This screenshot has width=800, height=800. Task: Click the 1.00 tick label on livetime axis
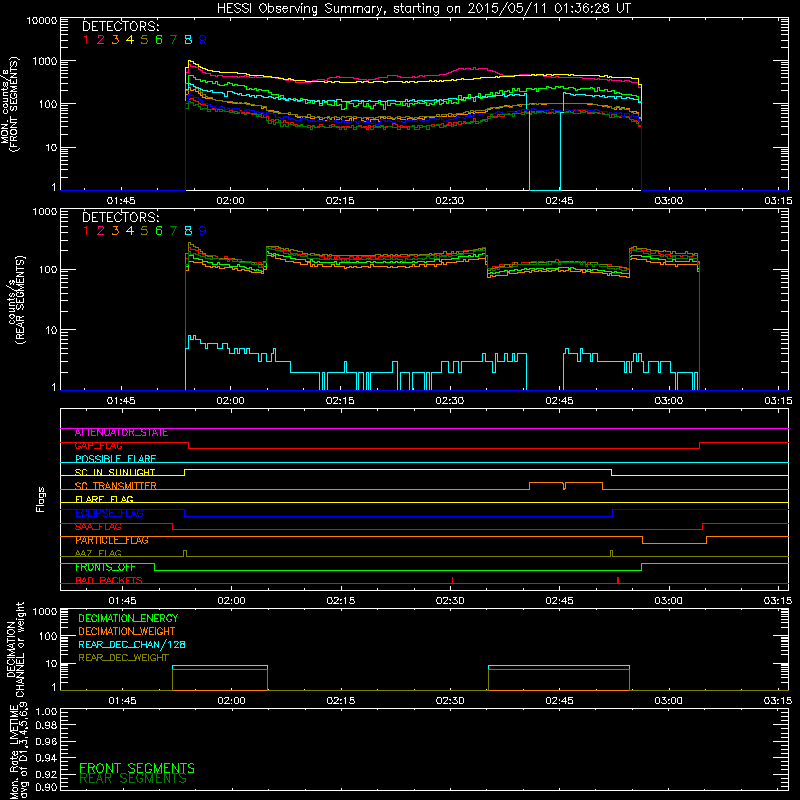tap(46, 712)
